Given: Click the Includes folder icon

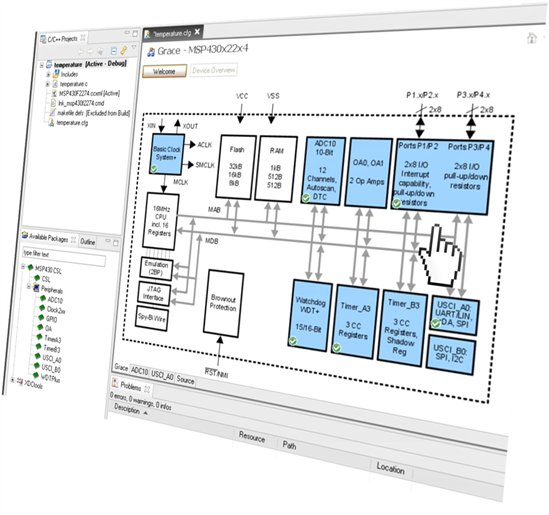Looking at the screenshot, I should click(56, 74).
